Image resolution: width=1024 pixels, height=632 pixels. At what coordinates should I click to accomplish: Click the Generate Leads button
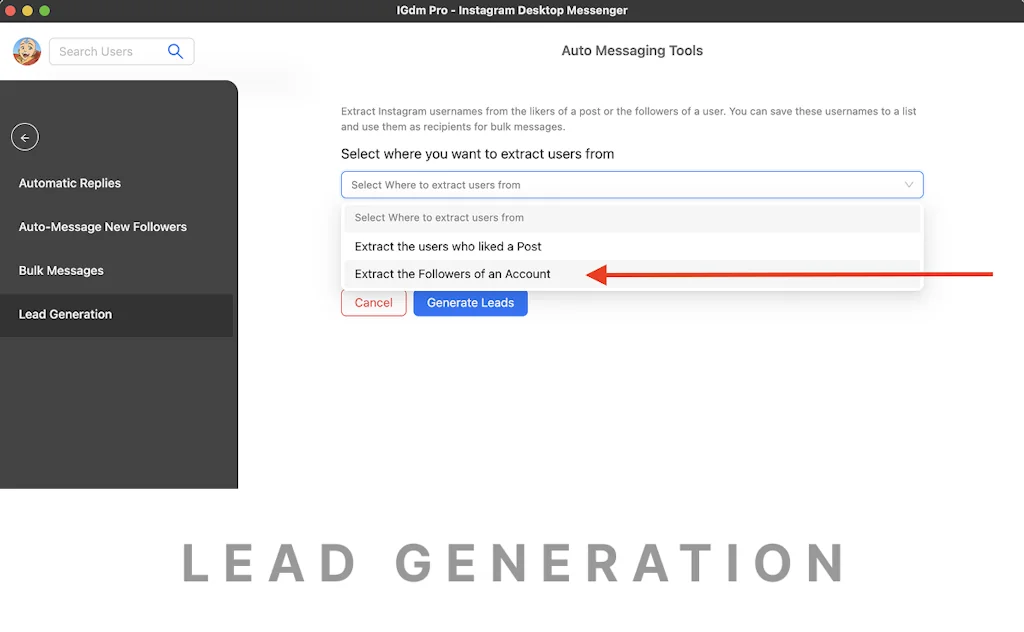[470, 303]
